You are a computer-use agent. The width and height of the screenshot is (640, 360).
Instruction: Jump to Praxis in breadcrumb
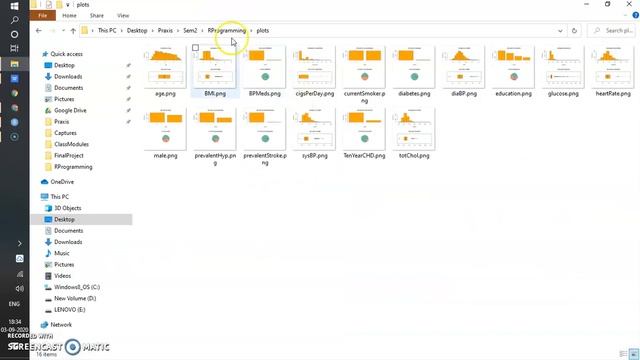tap(165, 31)
